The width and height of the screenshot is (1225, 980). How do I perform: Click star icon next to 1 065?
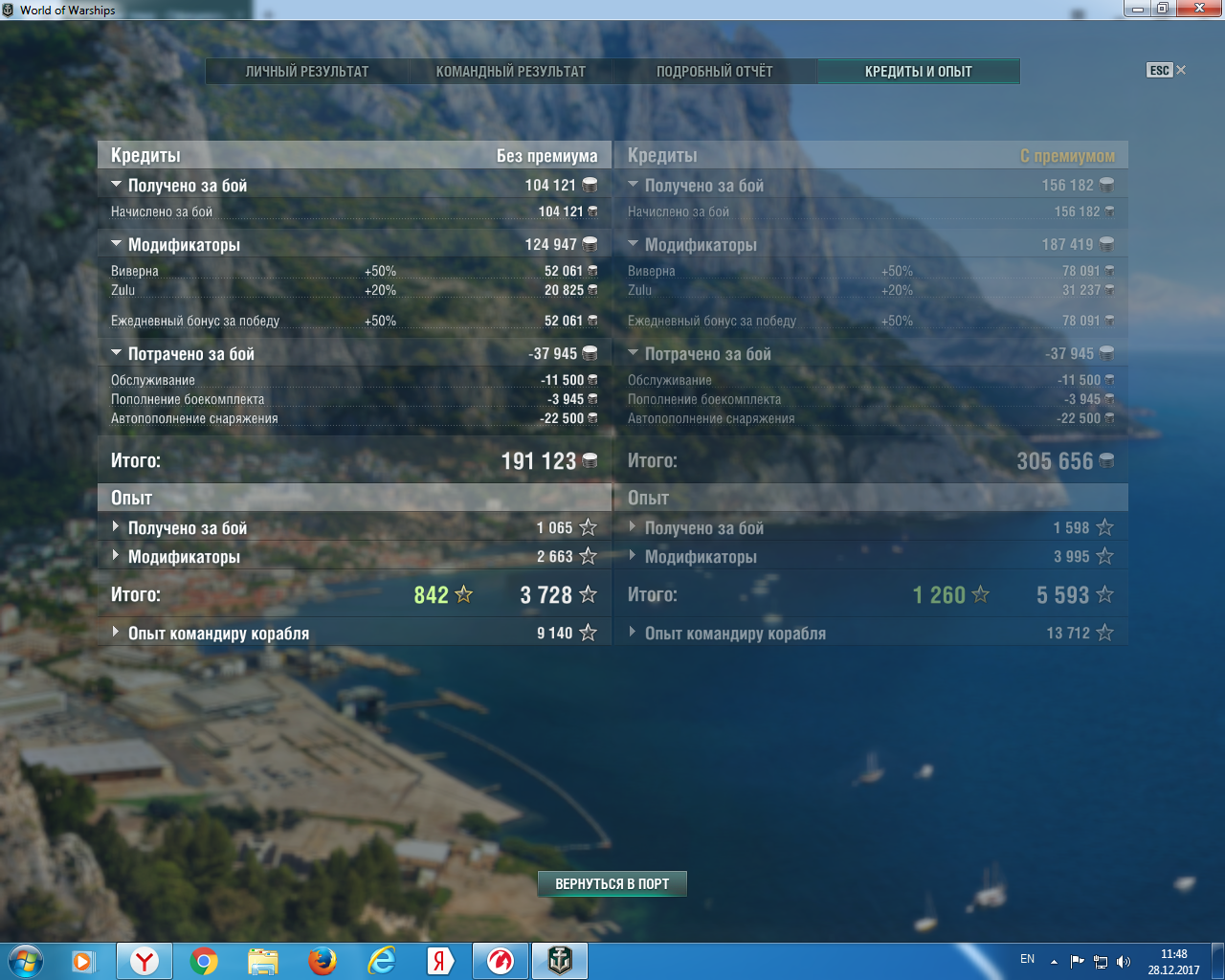589,527
